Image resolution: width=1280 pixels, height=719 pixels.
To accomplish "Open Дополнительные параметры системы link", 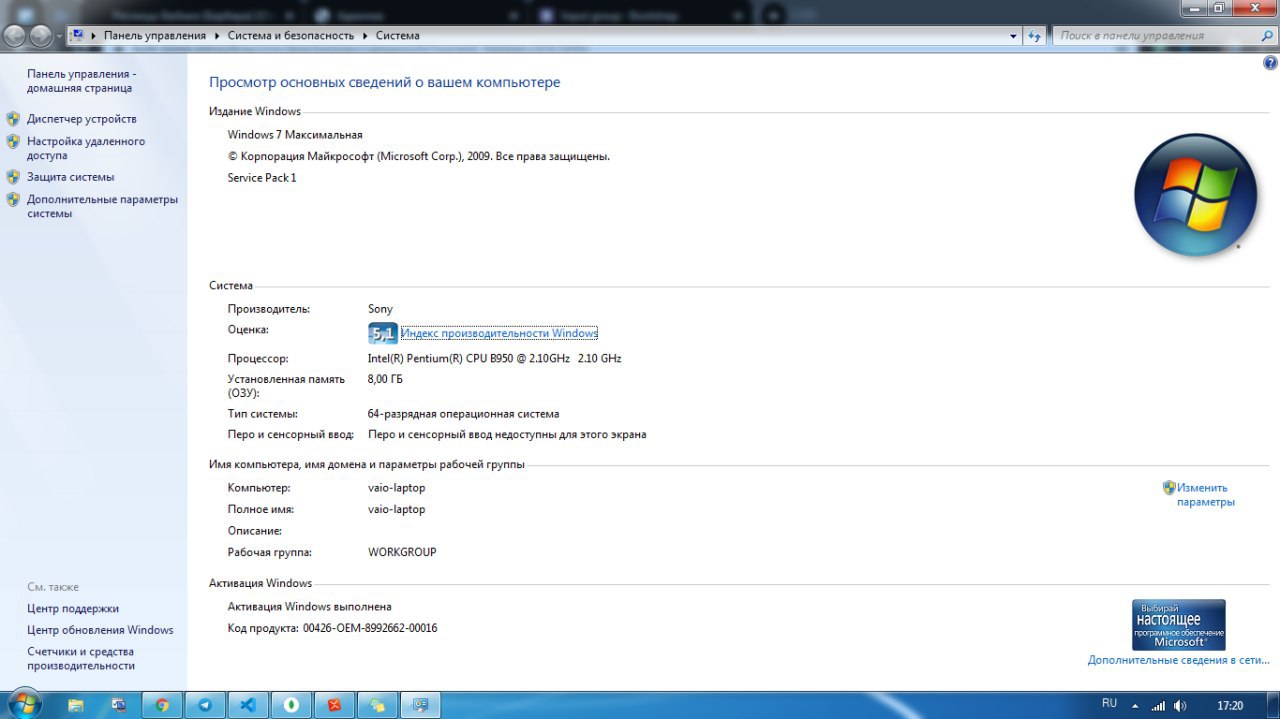I will pyautogui.click(x=102, y=206).
